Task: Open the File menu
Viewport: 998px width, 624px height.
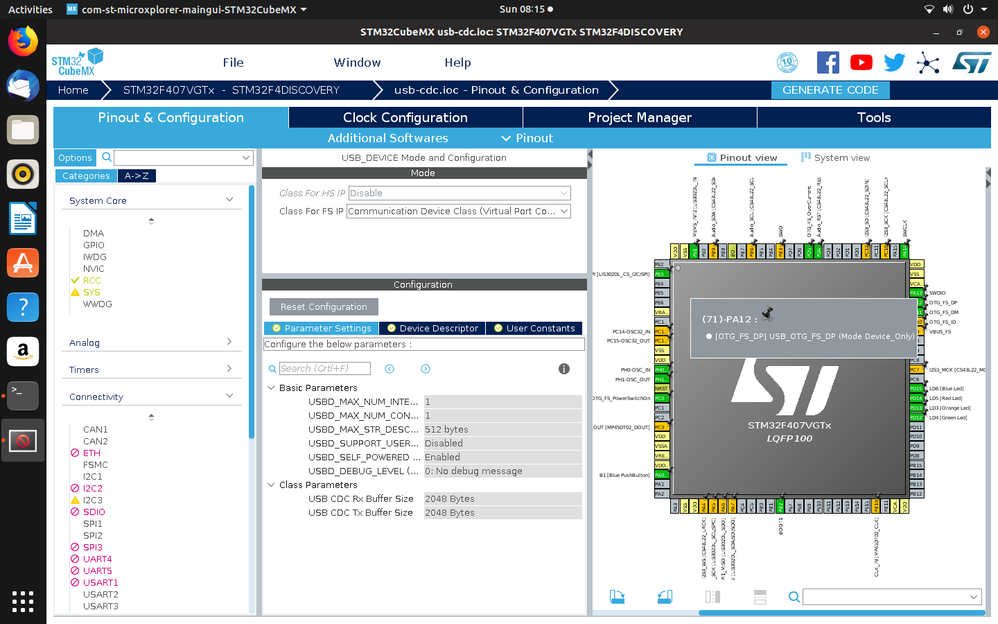Action: tap(233, 62)
